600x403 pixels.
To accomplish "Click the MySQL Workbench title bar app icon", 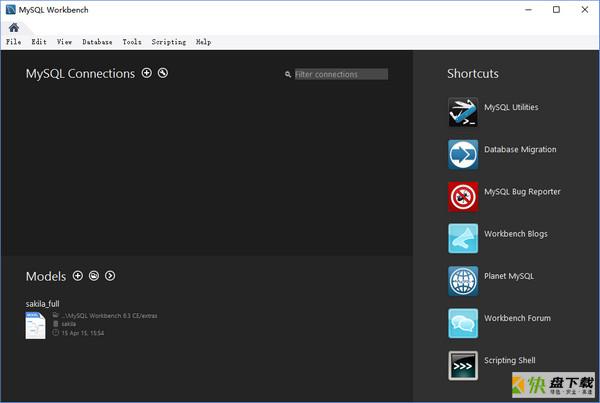I will [x=10, y=10].
